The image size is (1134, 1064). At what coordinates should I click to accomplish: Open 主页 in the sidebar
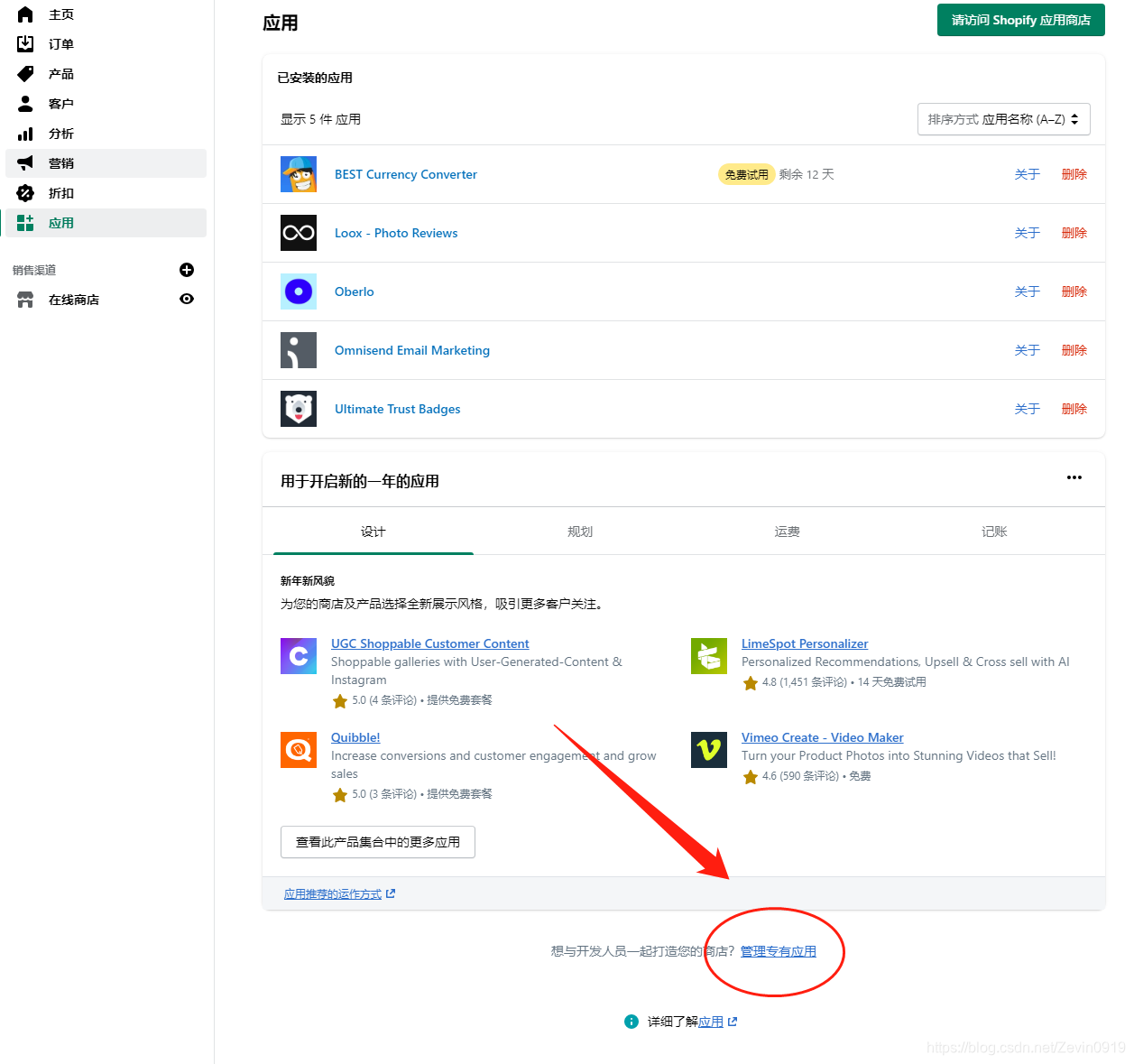click(61, 14)
